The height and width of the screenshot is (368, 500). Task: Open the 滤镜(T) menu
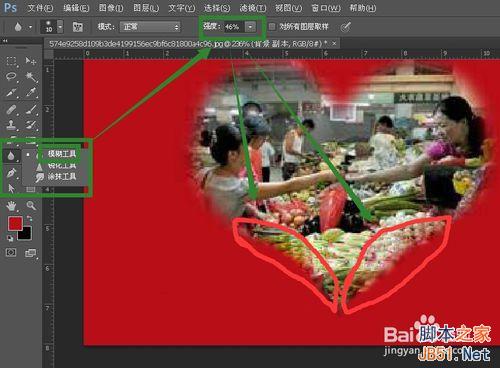[x=253, y=8]
